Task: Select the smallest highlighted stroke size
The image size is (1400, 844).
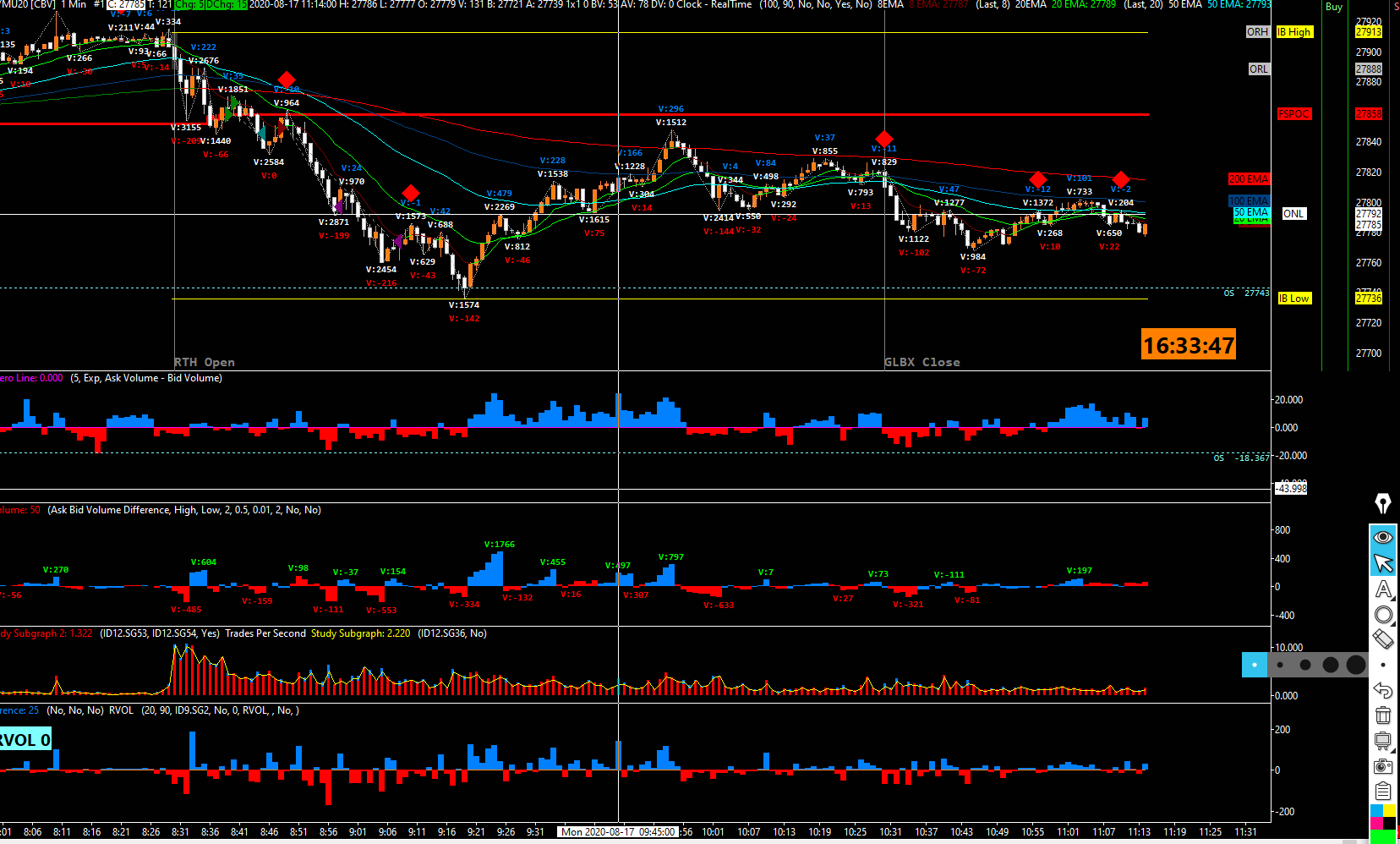Action: [x=1255, y=665]
